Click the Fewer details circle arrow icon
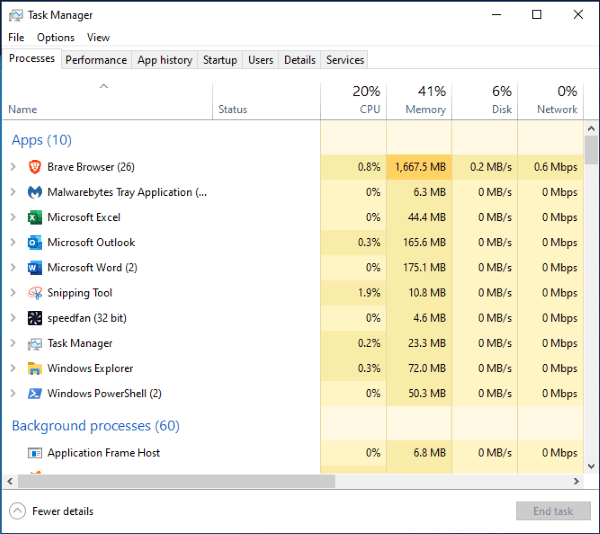The width and height of the screenshot is (600, 534). pos(17,511)
